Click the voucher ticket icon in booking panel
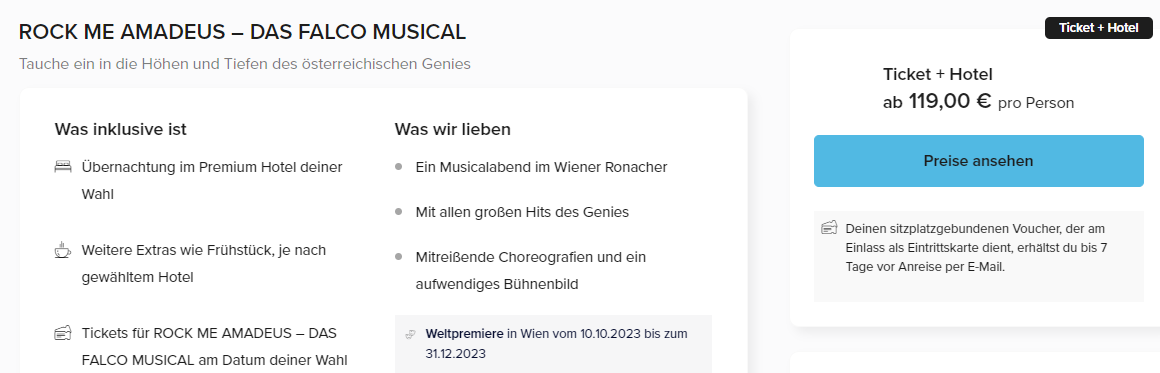This screenshot has height=373, width=1160. coord(829,228)
